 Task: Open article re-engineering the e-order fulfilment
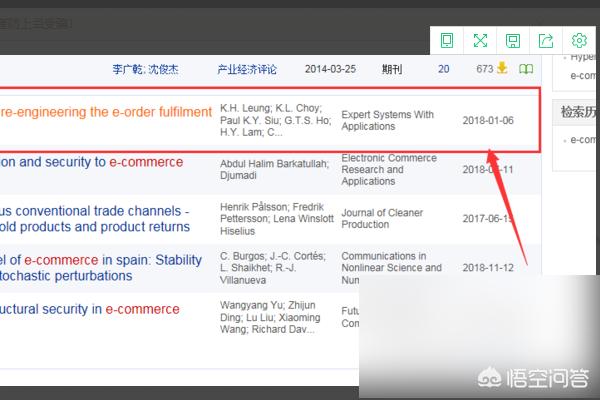coord(106,112)
